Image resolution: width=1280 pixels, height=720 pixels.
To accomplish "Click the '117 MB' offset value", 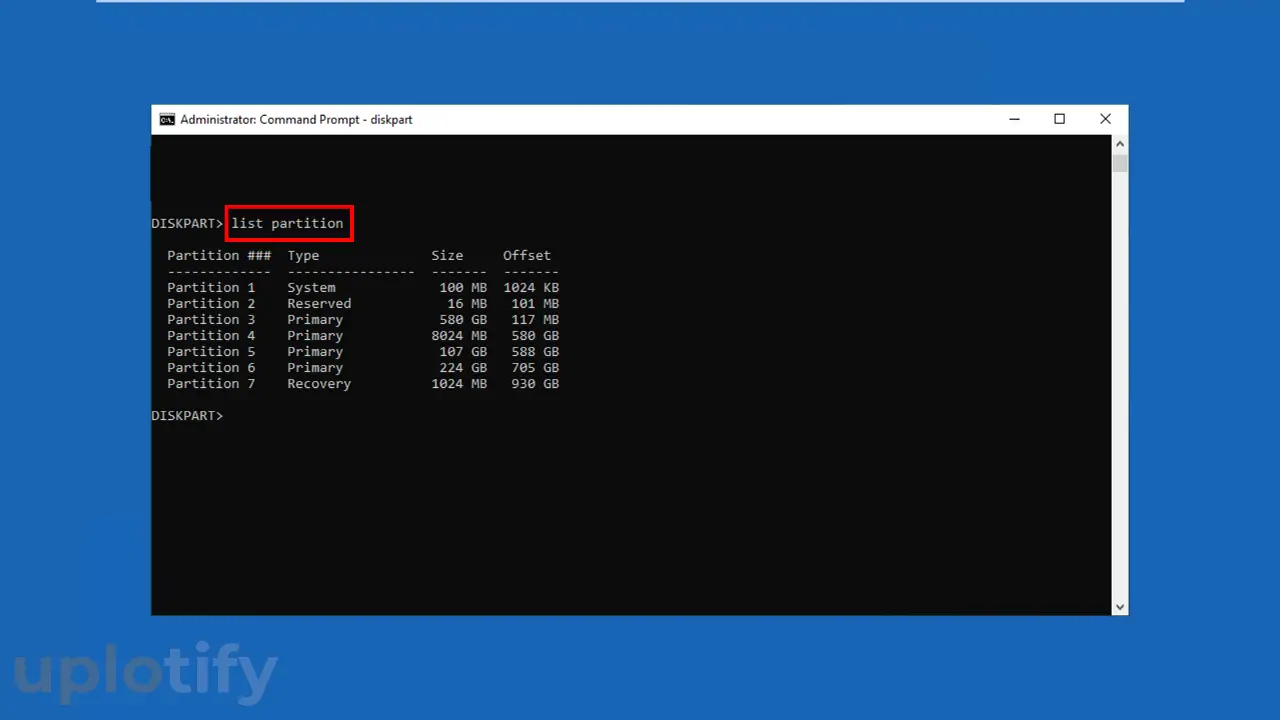I will pyautogui.click(x=535, y=319).
